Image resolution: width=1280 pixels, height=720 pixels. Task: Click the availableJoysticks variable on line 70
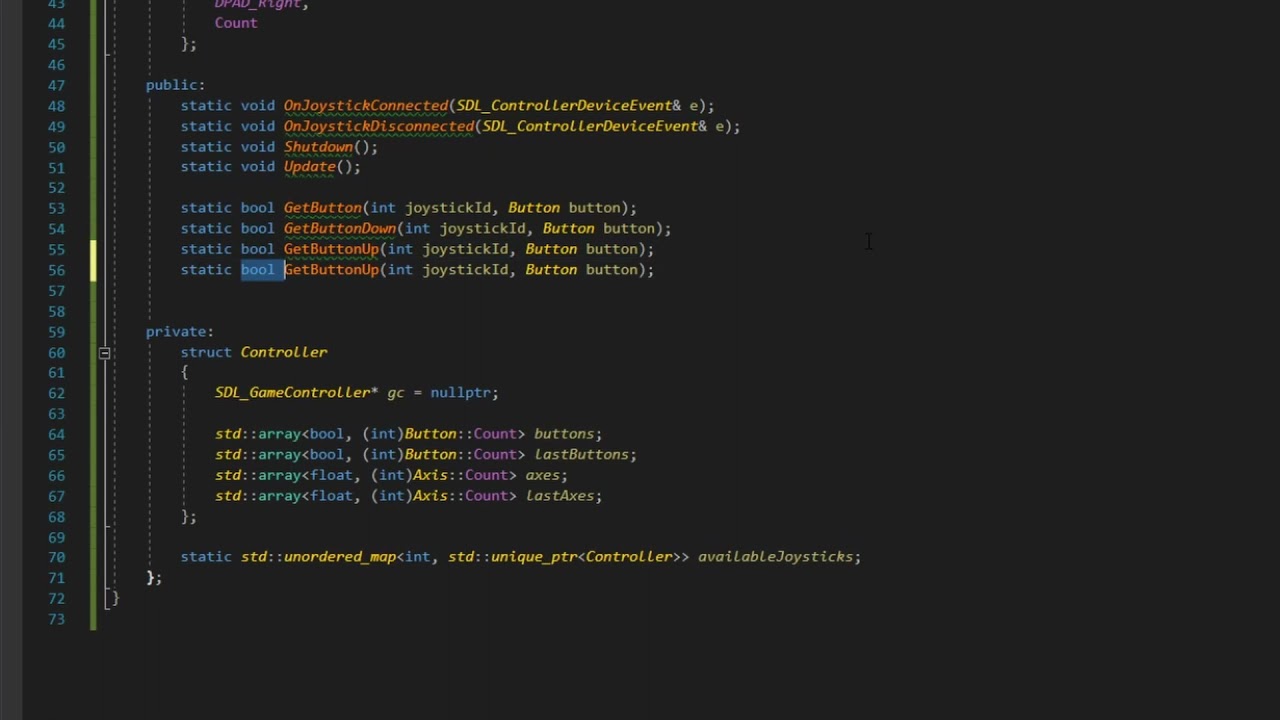coord(775,557)
